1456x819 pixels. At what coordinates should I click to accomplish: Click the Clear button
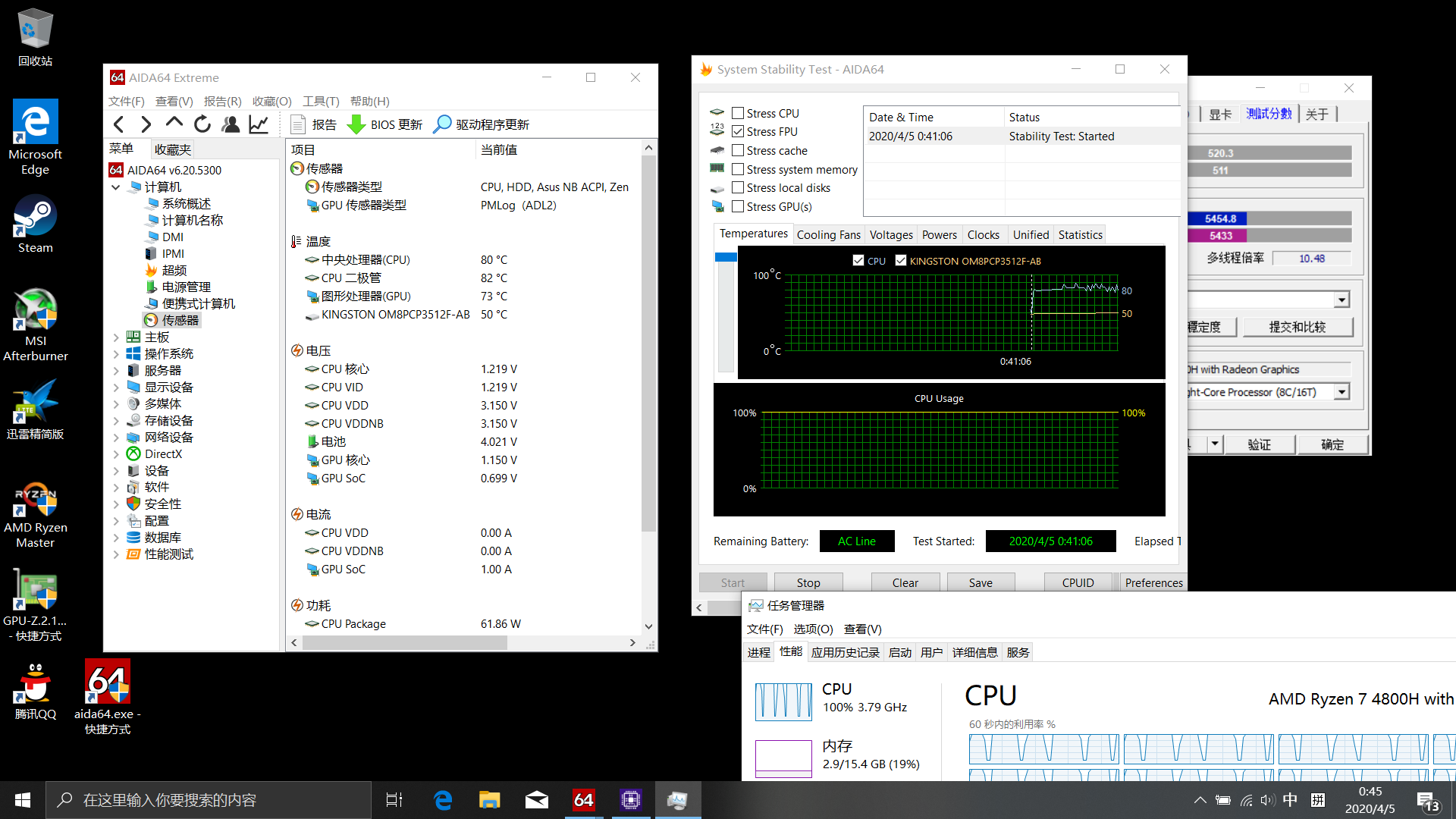(x=905, y=582)
